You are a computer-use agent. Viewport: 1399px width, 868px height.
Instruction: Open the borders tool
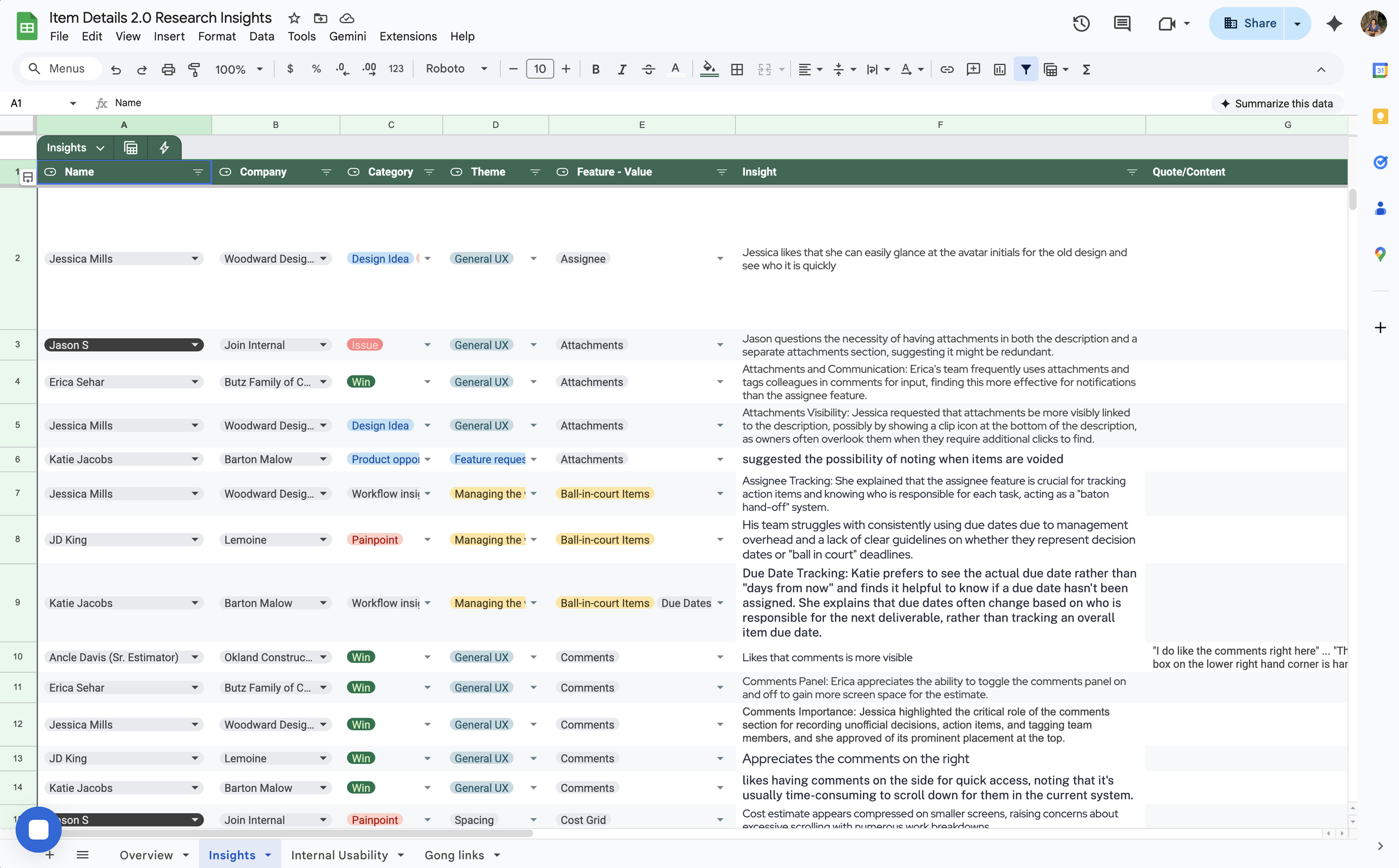[737, 69]
